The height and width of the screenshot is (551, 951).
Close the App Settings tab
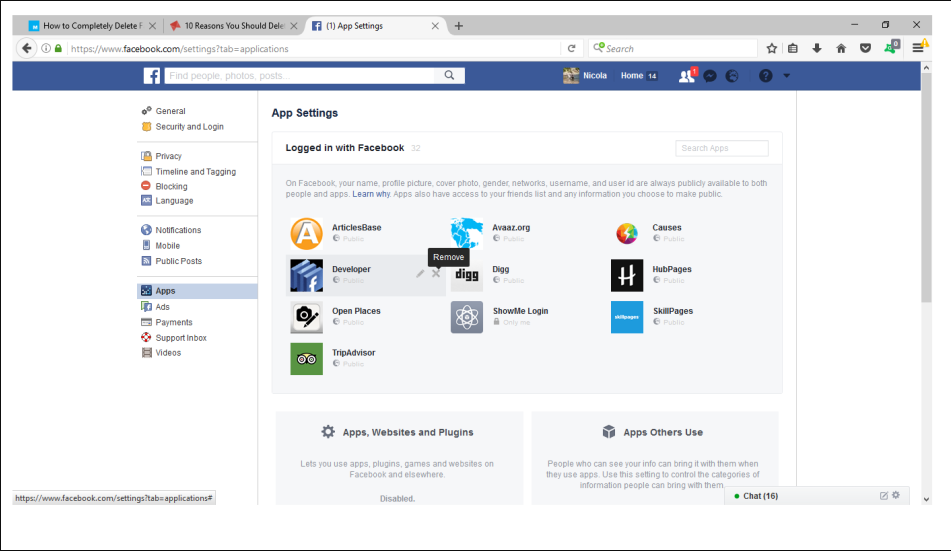(435, 25)
